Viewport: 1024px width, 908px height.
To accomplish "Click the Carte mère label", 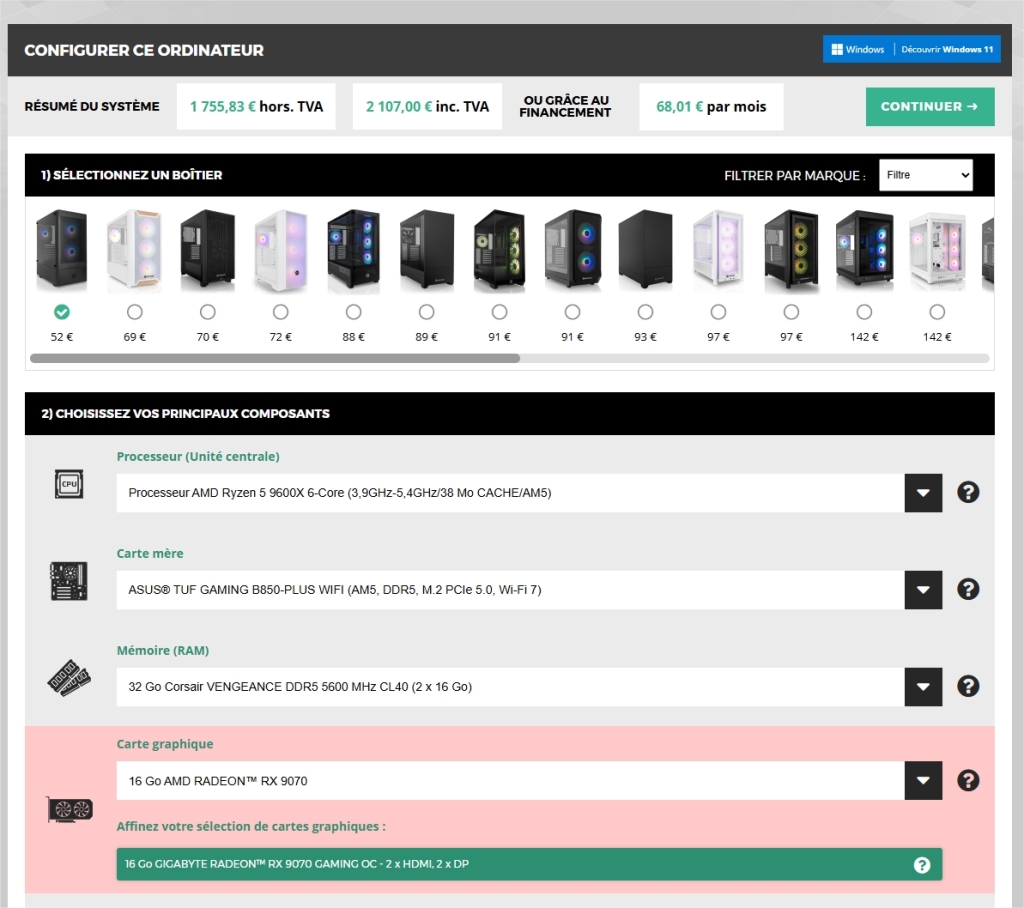I will tap(150, 553).
